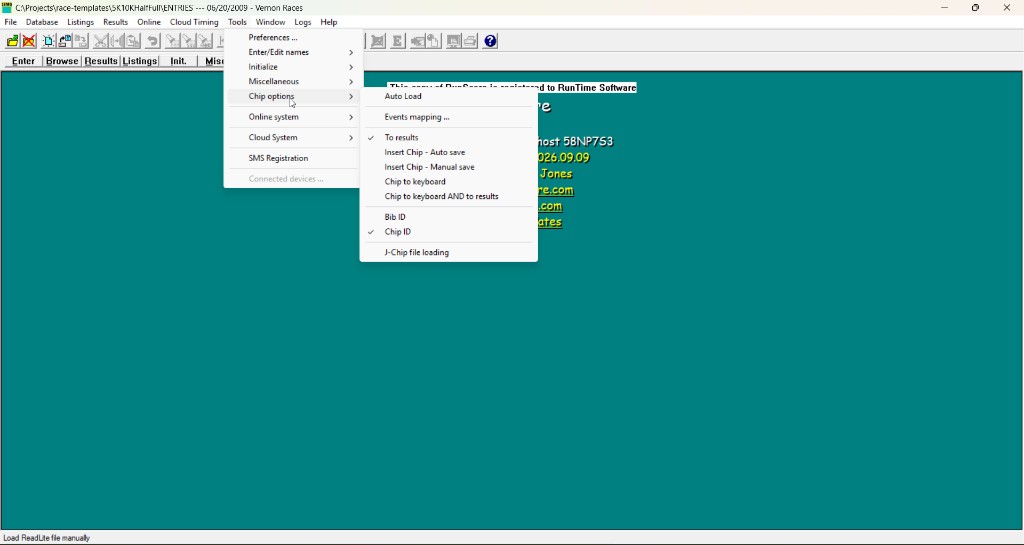Open the Cloud Timing menu
Viewport: 1024px width, 545px height.
194,22
